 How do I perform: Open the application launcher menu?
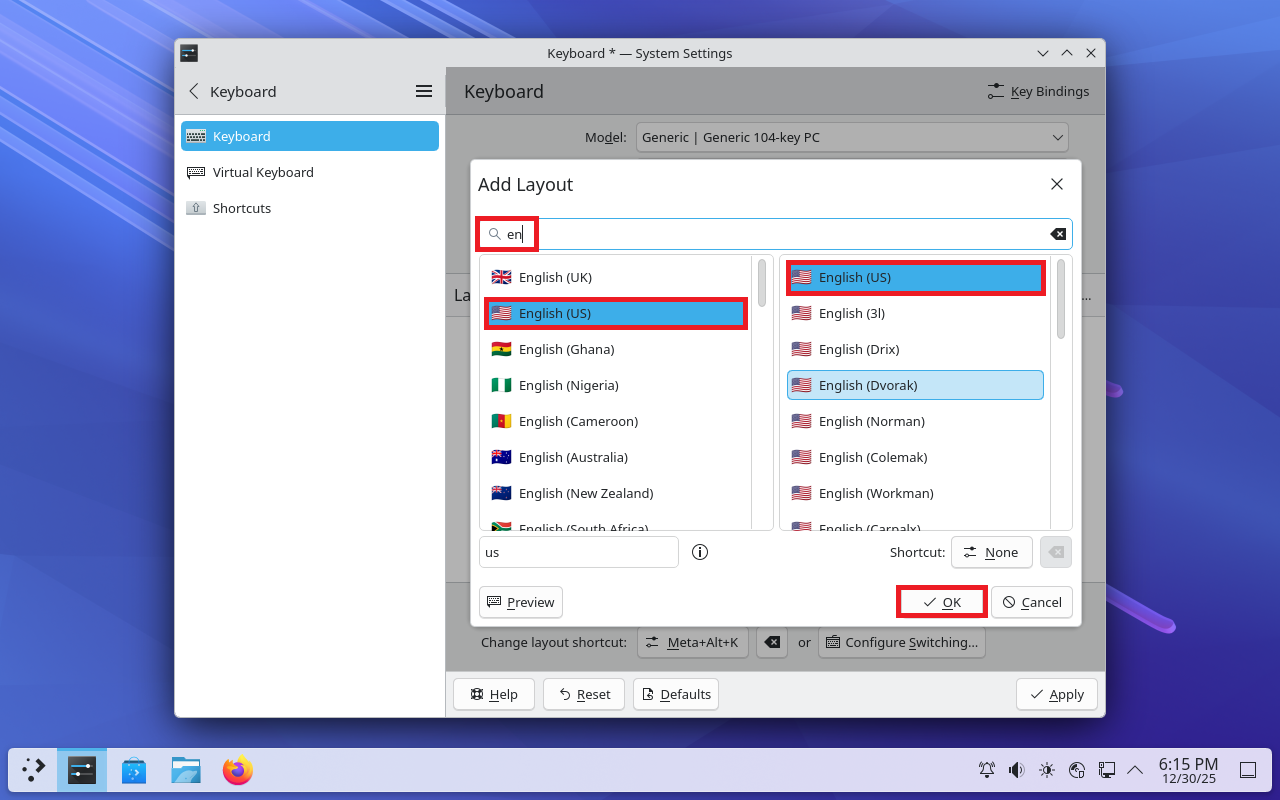[x=34, y=770]
